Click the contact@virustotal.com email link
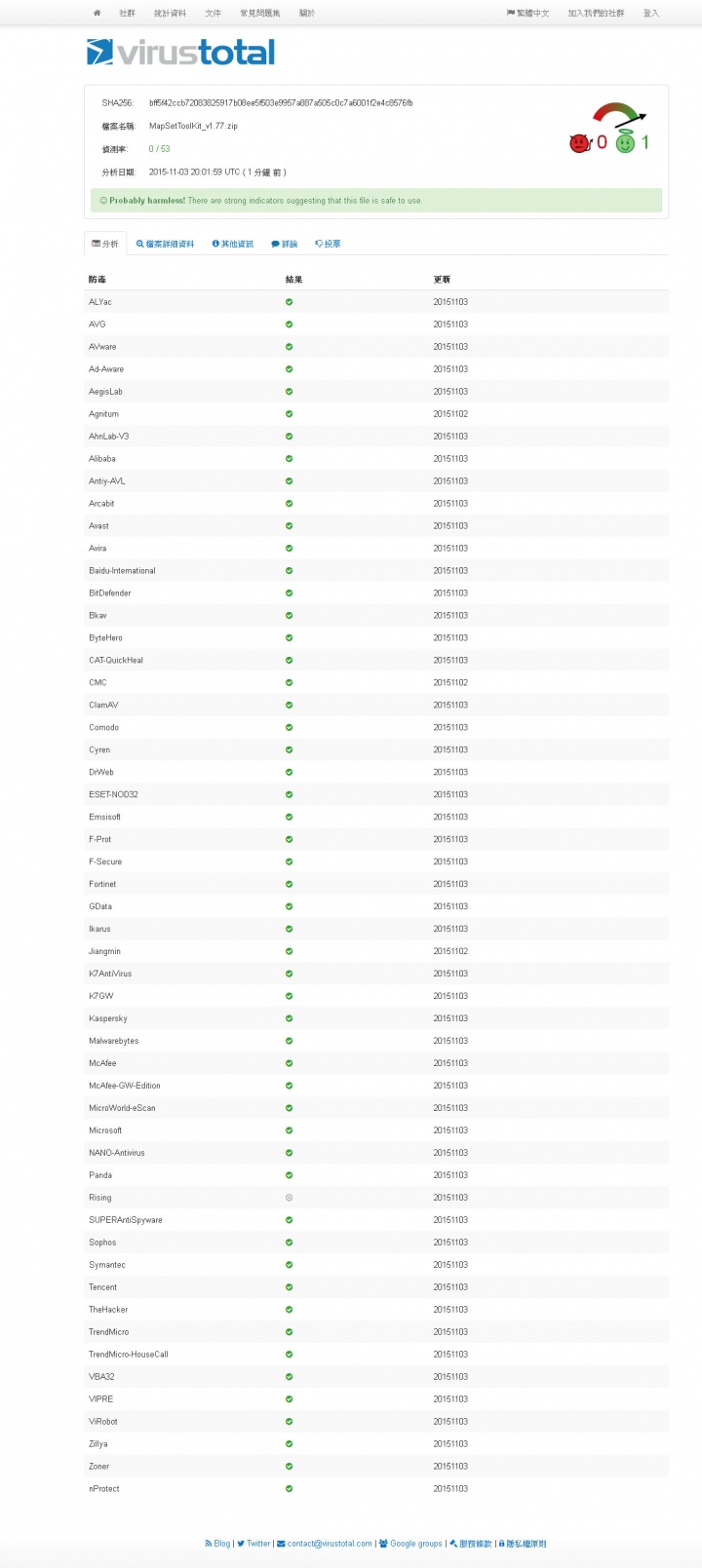The width and height of the screenshot is (702, 1568). tap(324, 1544)
